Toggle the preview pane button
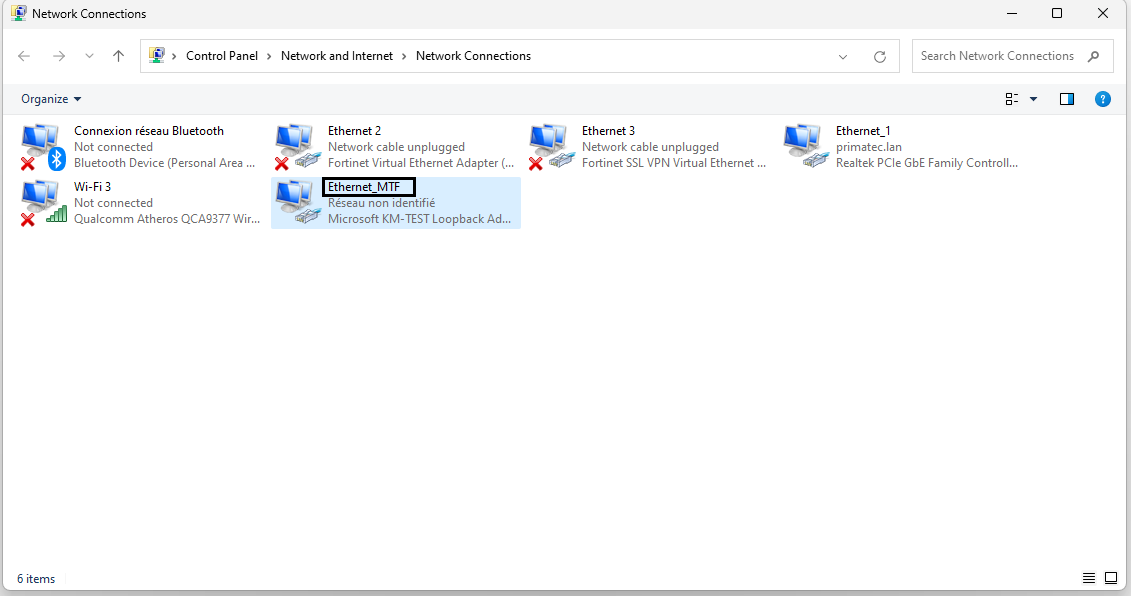1131x596 pixels. click(x=1067, y=99)
